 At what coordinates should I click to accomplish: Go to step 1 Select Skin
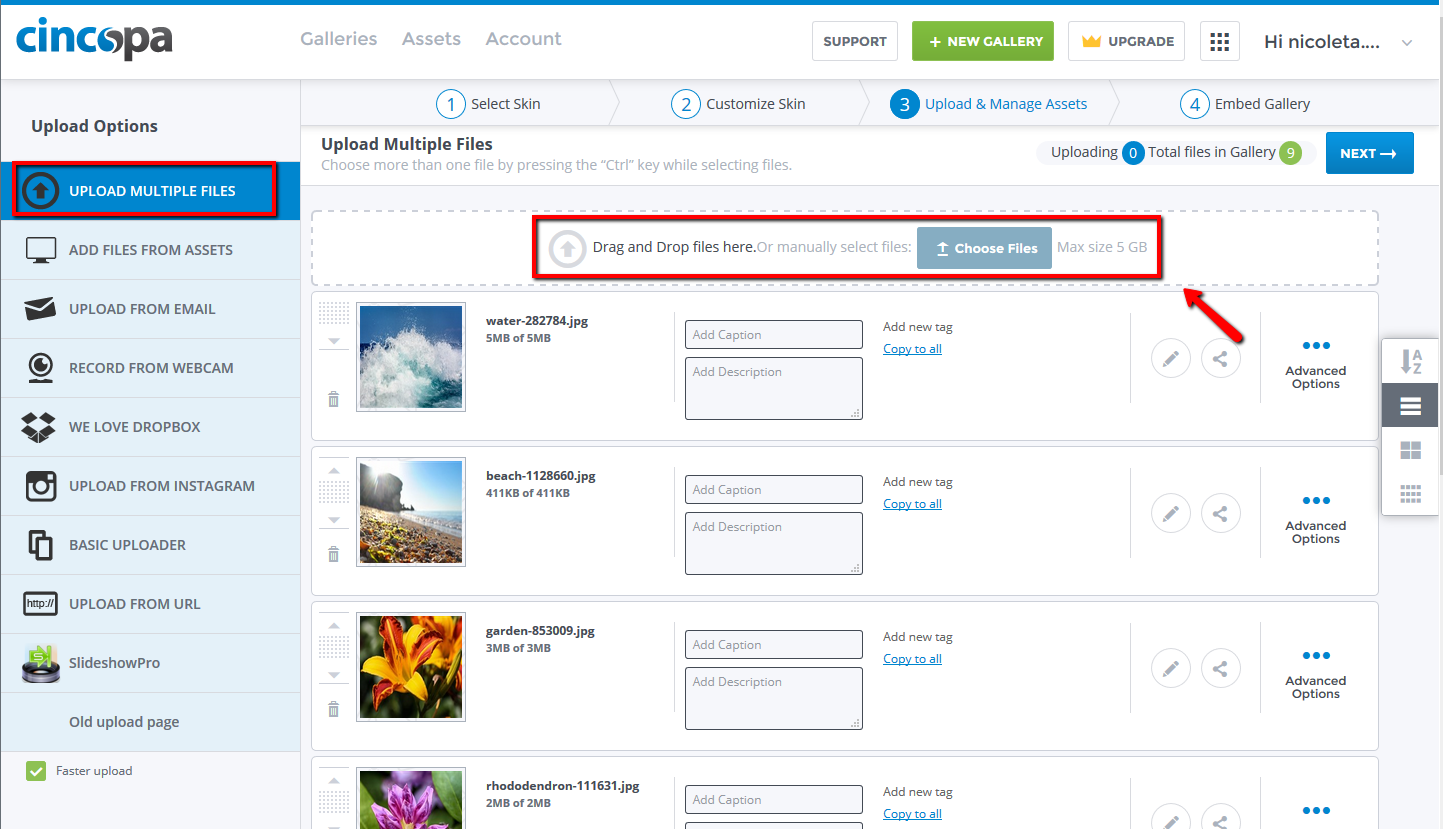coord(488,104)
